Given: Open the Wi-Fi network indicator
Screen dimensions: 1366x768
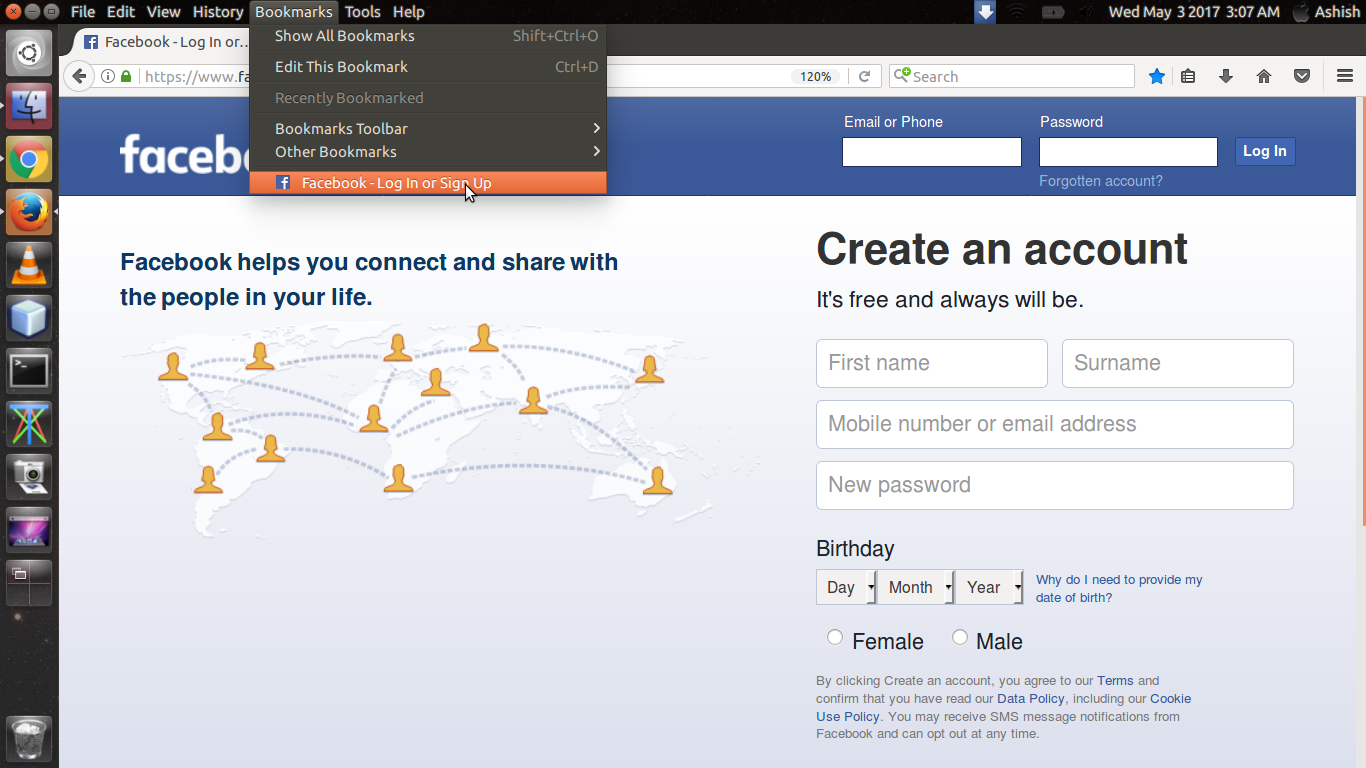Looking at the screenshot, I should point(1017,12).
